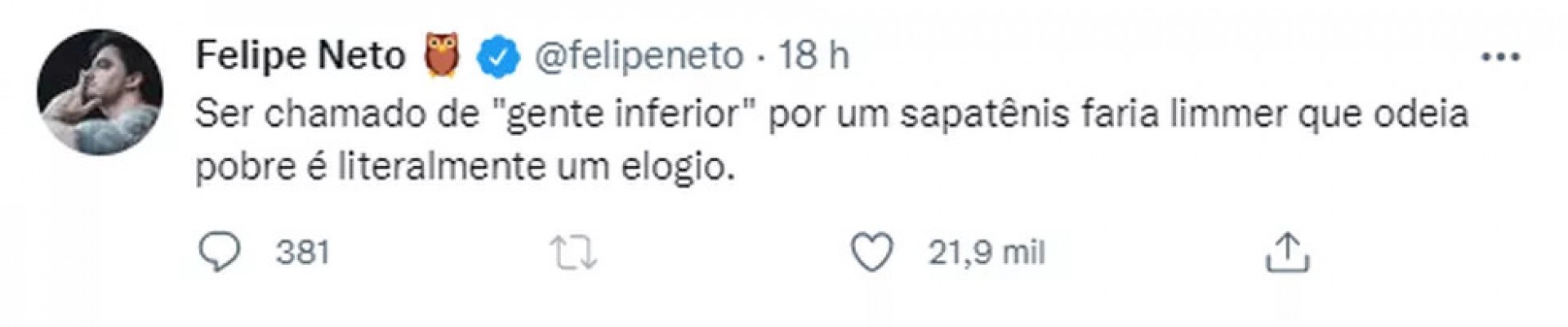Retweet this post using the arrows icon

(573, 253)
